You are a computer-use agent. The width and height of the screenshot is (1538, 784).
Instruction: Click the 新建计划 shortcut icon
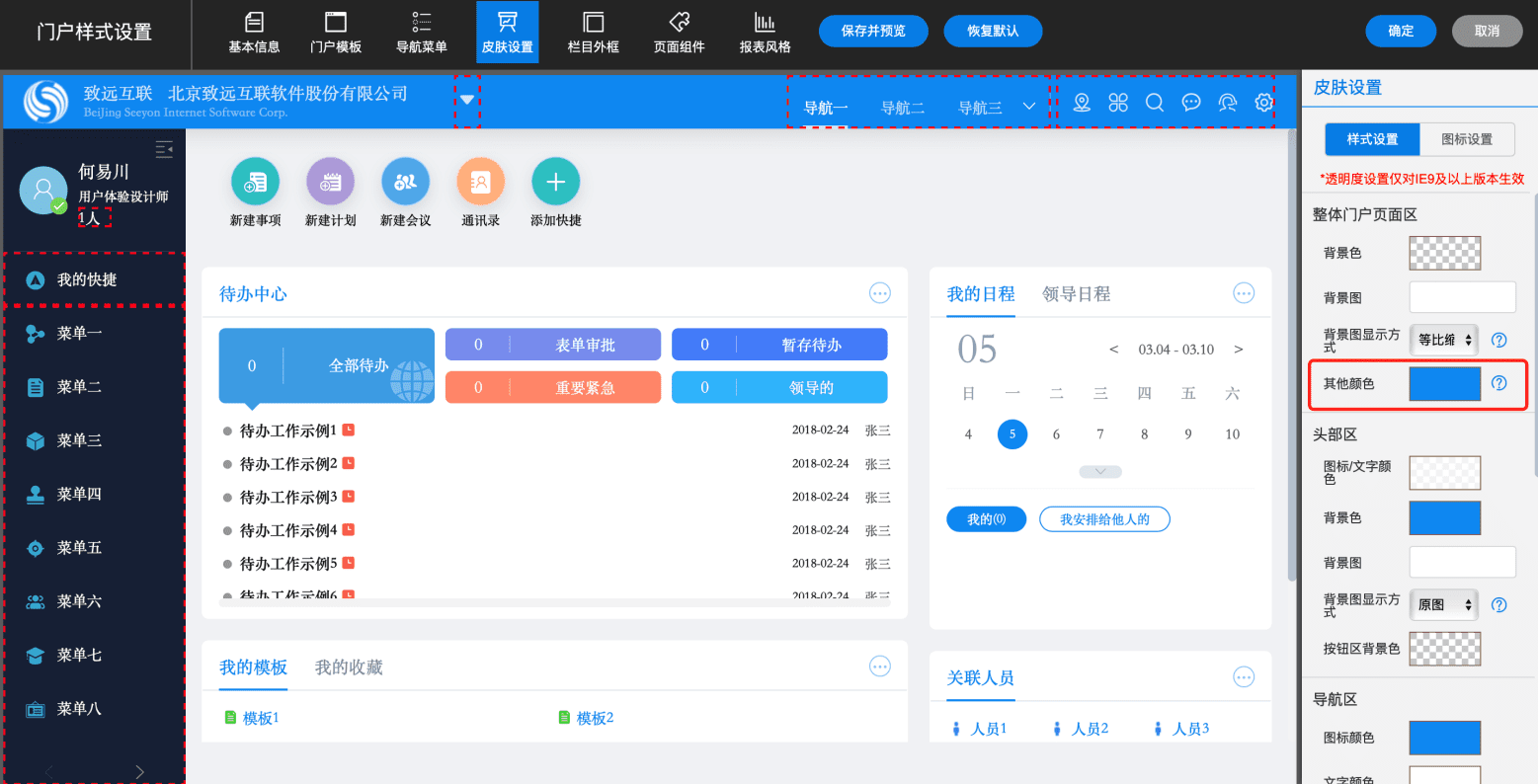331,182
